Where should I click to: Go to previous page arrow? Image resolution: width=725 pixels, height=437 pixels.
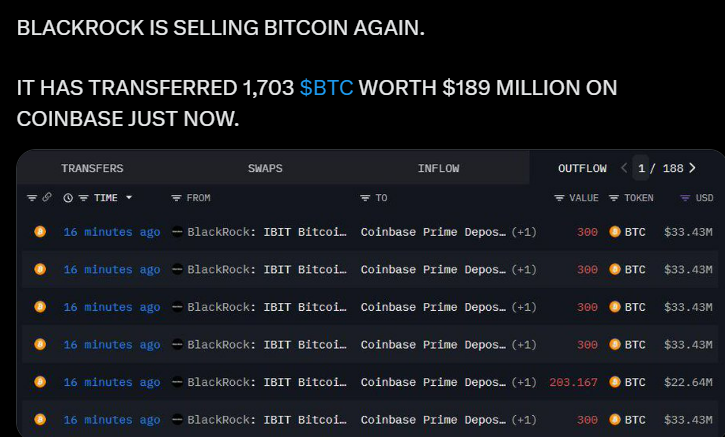[x=624, y=168]
